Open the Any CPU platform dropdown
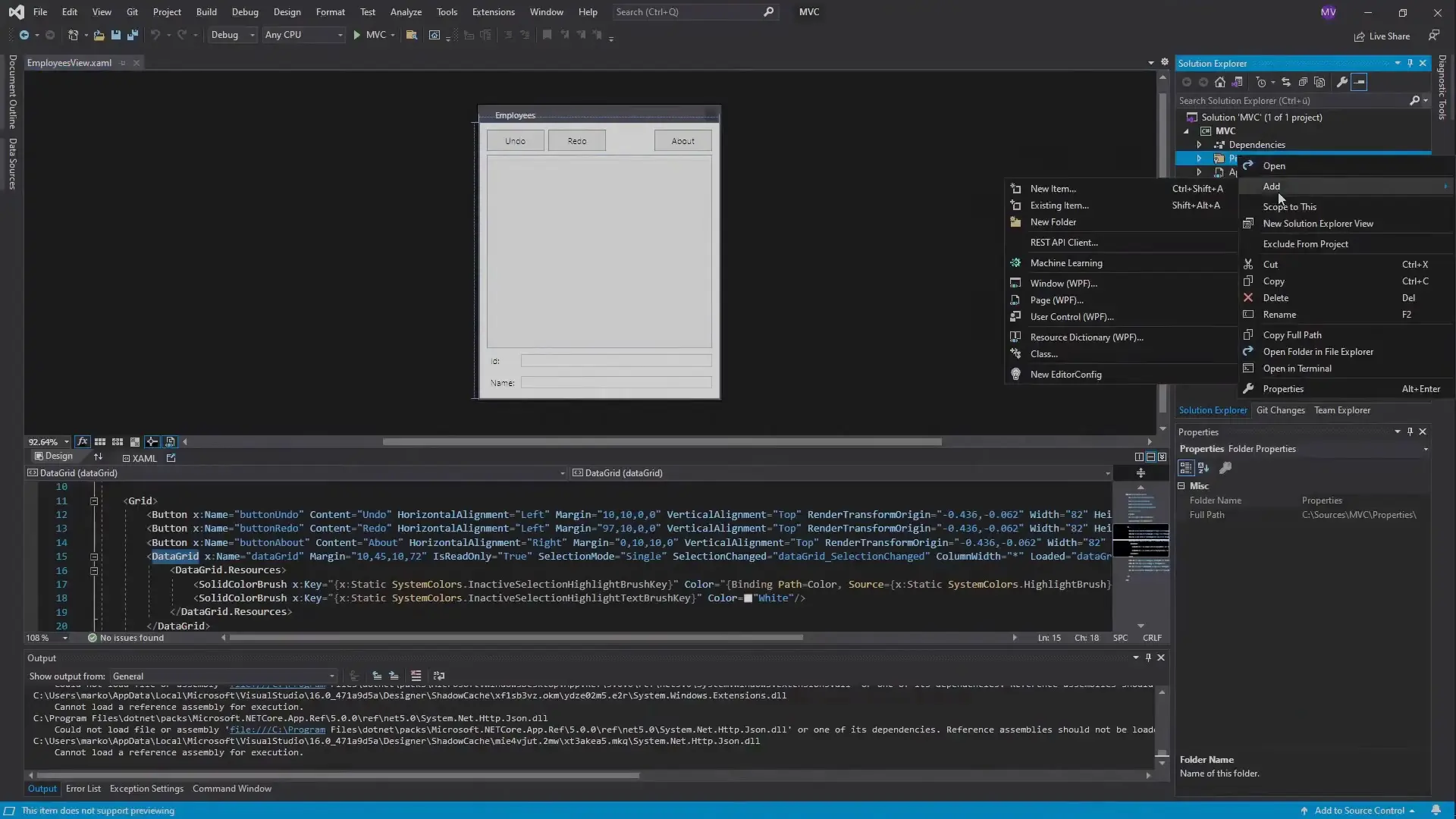Image resolution: width=1456 pixels, height=819 pixels. [x=303, y=35]
